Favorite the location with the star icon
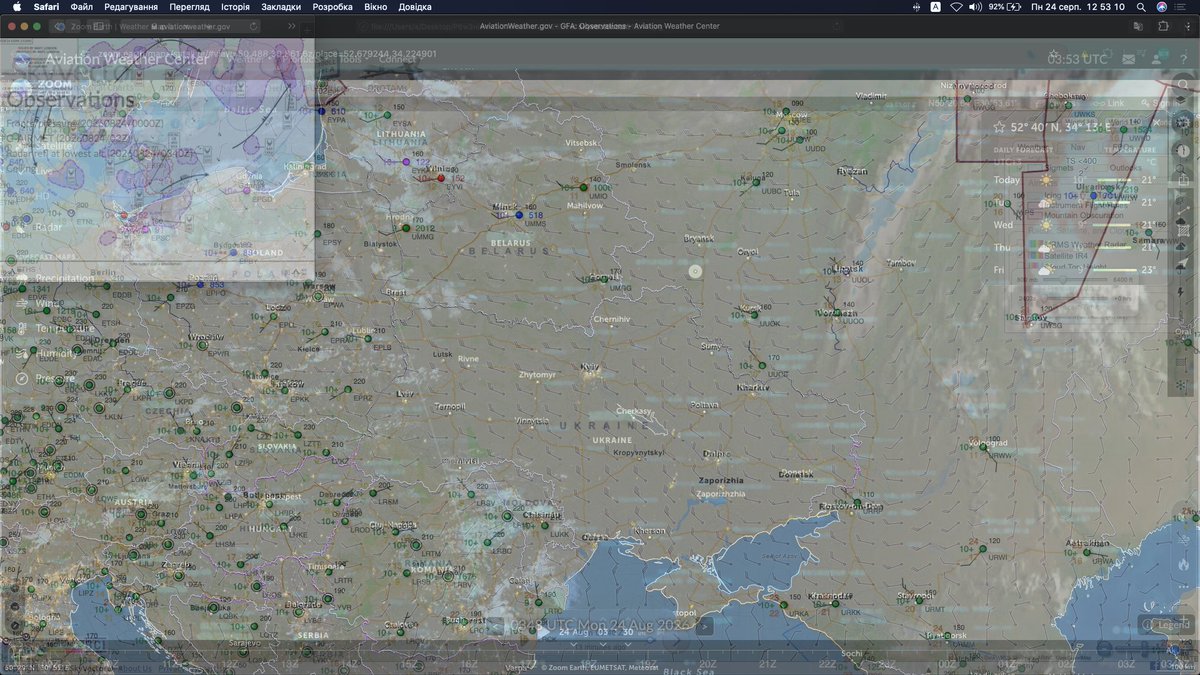The image size is (1200, 675). point(999,127)
